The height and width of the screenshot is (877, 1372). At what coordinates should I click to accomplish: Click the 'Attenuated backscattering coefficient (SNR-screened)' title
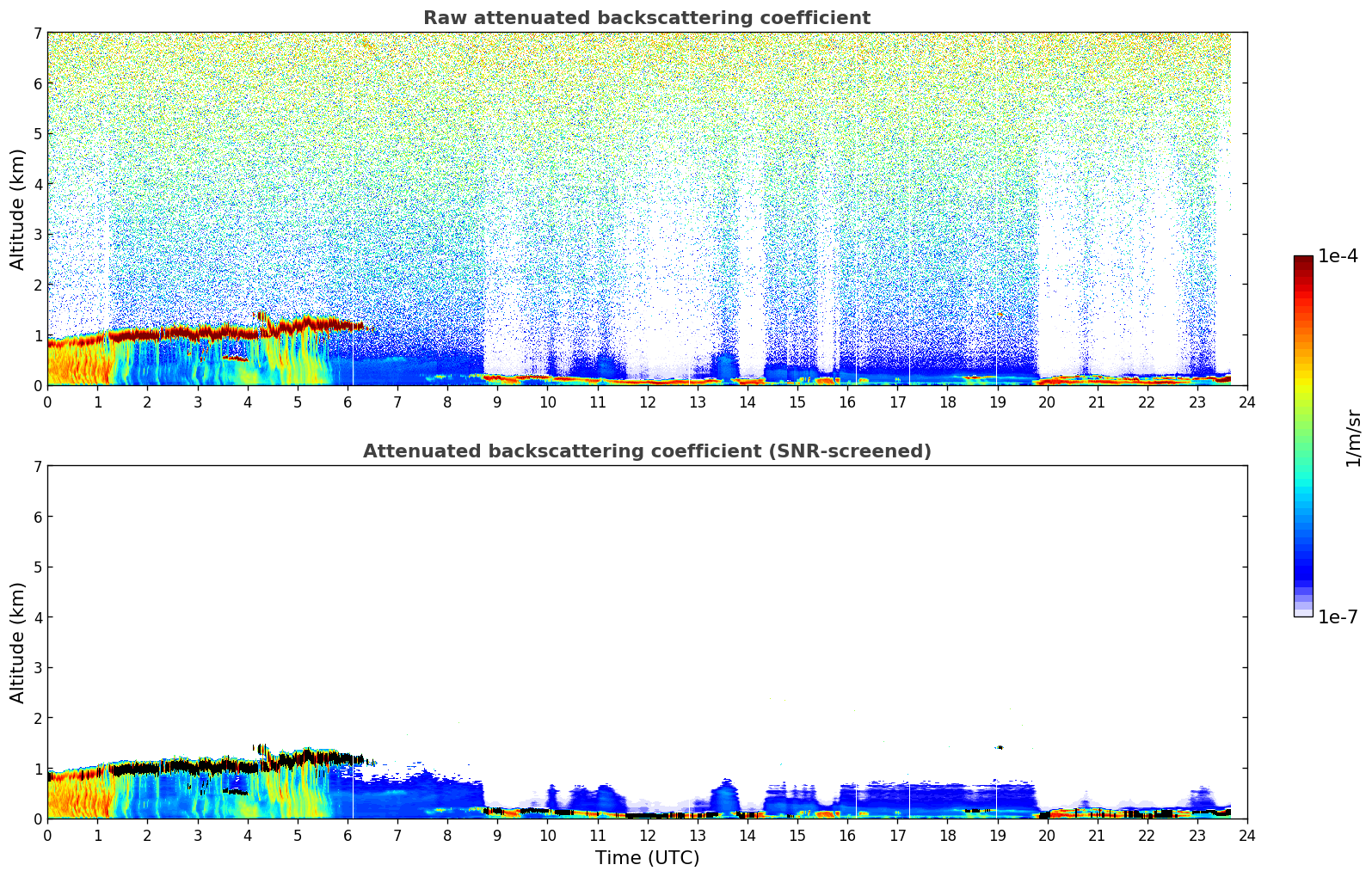pos(647,451)
